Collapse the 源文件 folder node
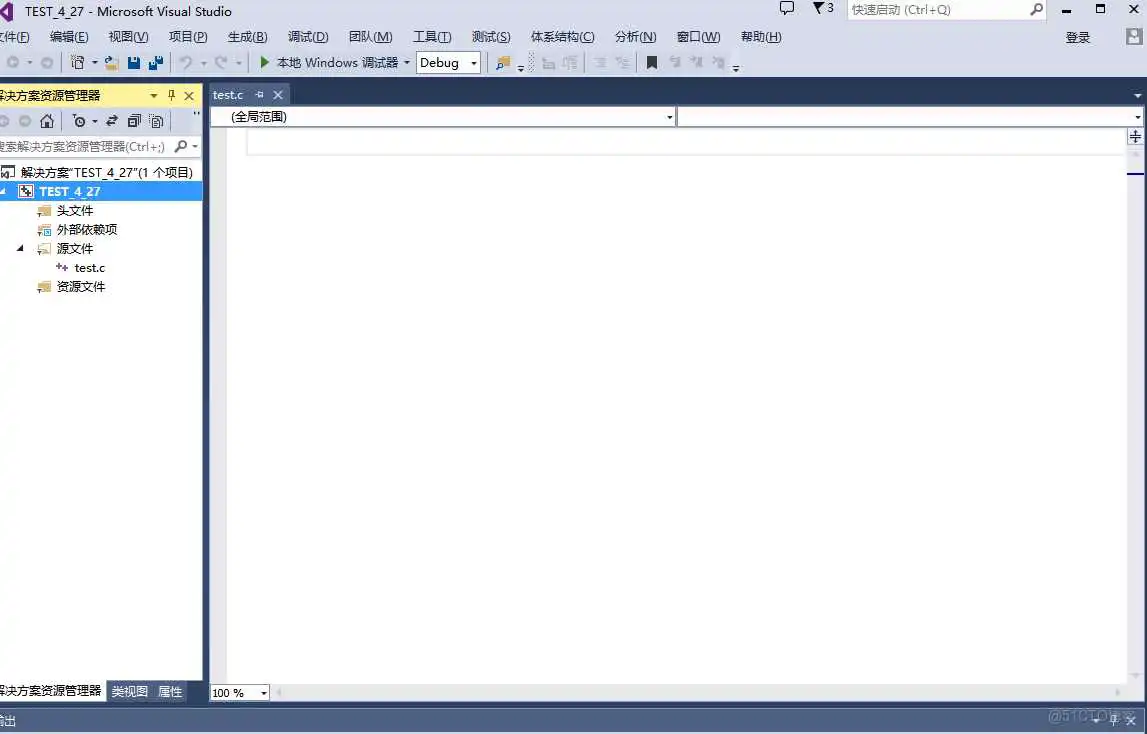 tap(20, 249)
